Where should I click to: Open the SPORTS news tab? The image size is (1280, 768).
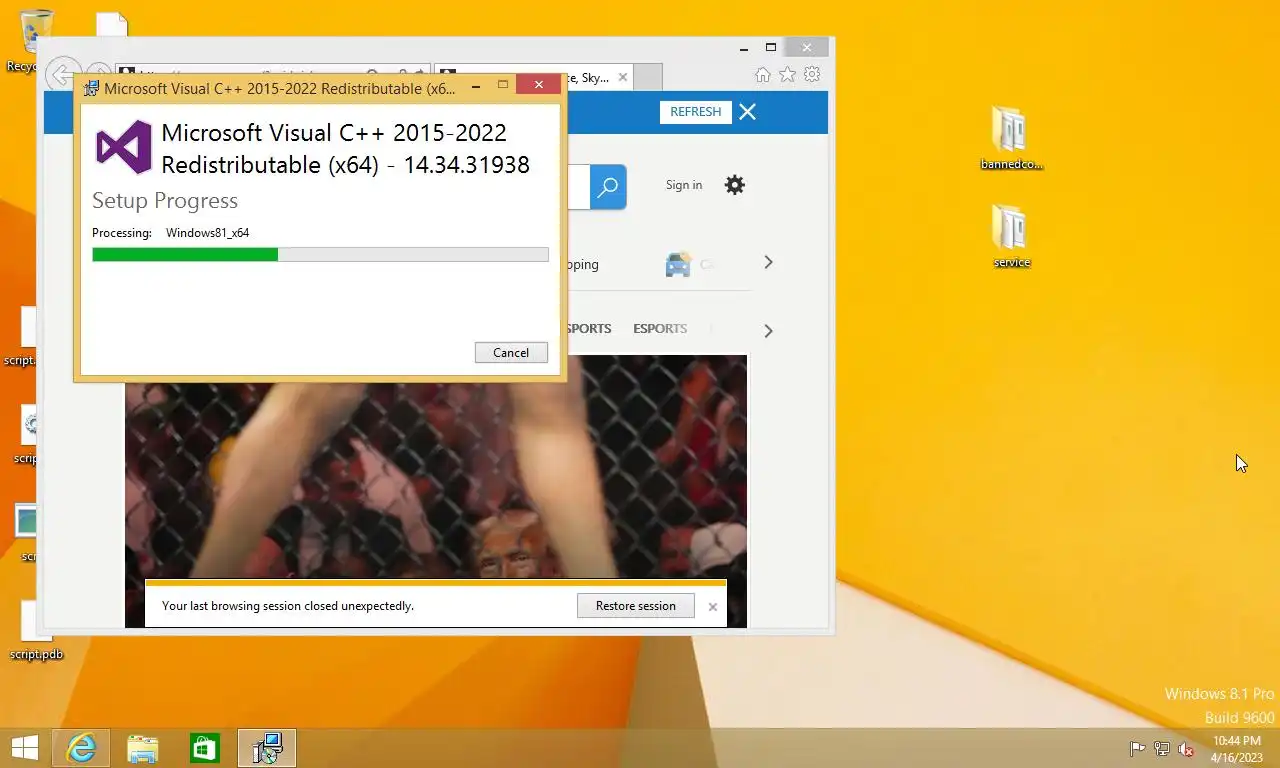[589, 328]
